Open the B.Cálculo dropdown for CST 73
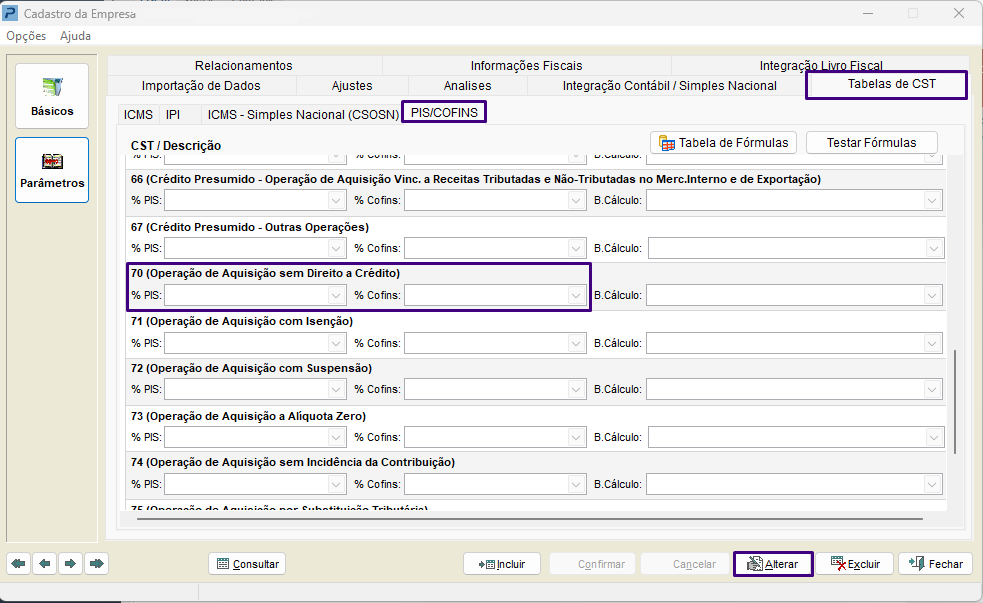Viewport: 983px width, 603px height. (x=933, y=438)
